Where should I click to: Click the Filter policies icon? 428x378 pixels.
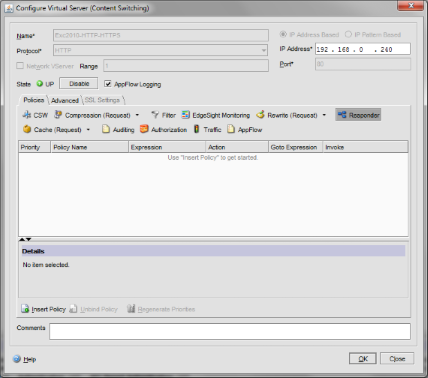pyautogui.click(x=155, y=115)
